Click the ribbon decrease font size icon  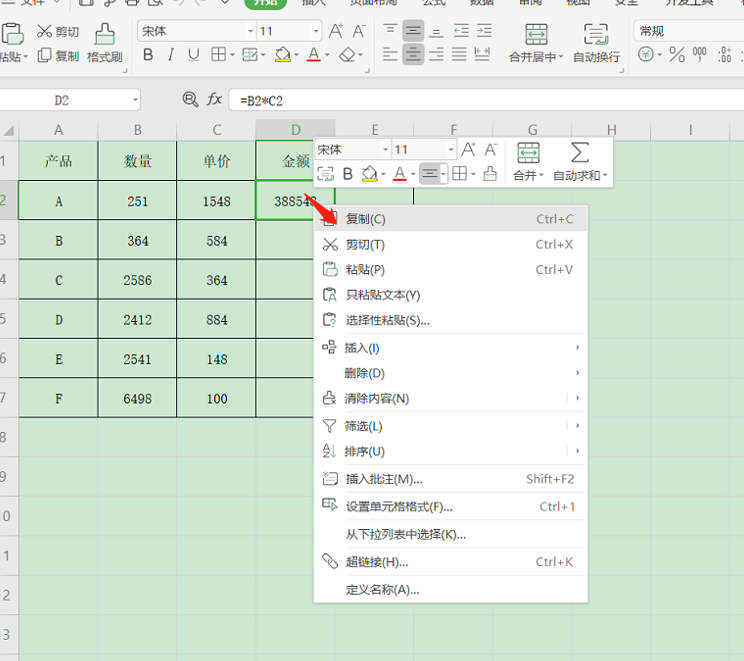(359, 31)
